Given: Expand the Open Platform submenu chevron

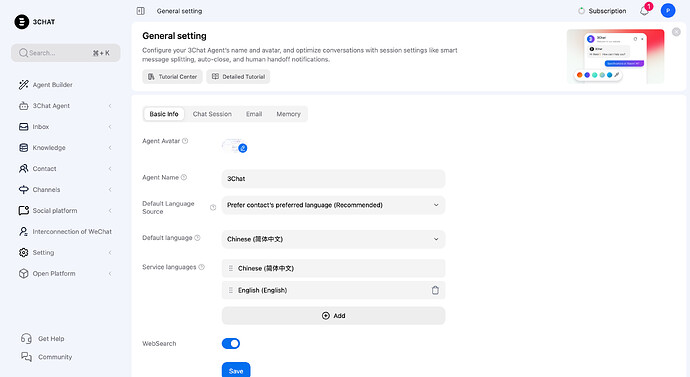Looking at the screenshot, I should (110, 274).
